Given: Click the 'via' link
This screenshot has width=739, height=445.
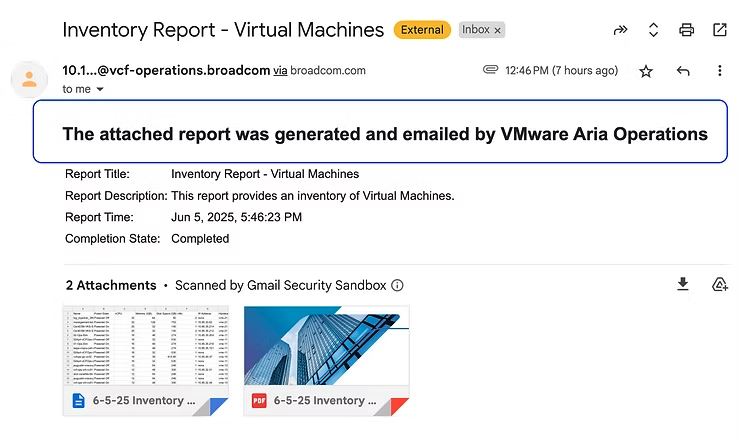Looking at the screenshot, I should tap(280, 71).
